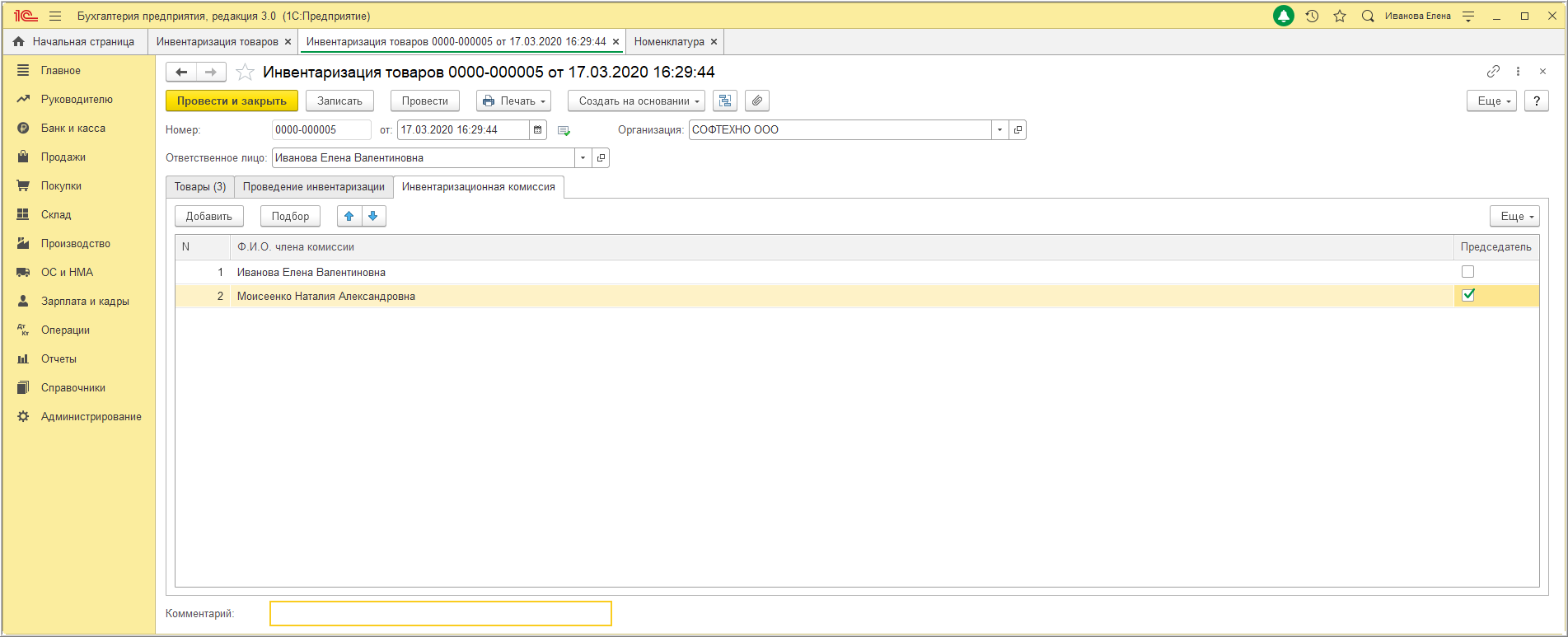Close the document form with the X
The height and width of the screenshot is (637, 1568).
(x=1542, y=72)
